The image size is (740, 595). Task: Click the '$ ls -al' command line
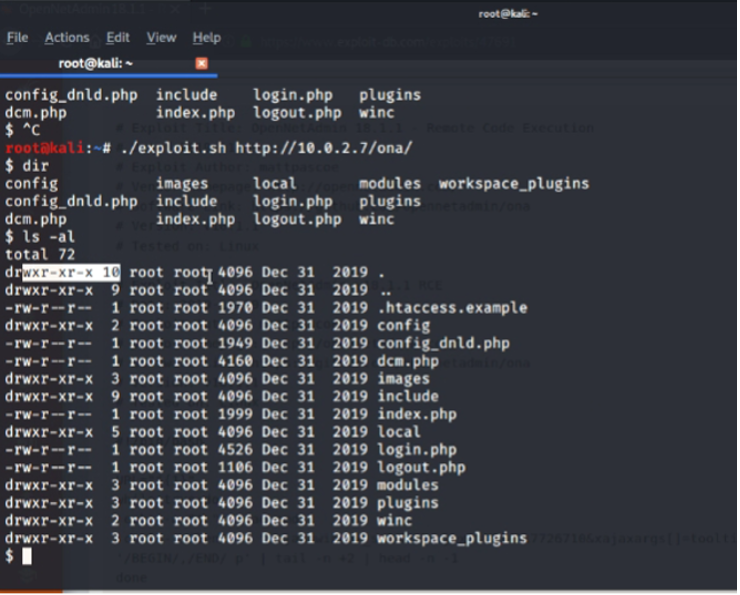pos(40,237)
